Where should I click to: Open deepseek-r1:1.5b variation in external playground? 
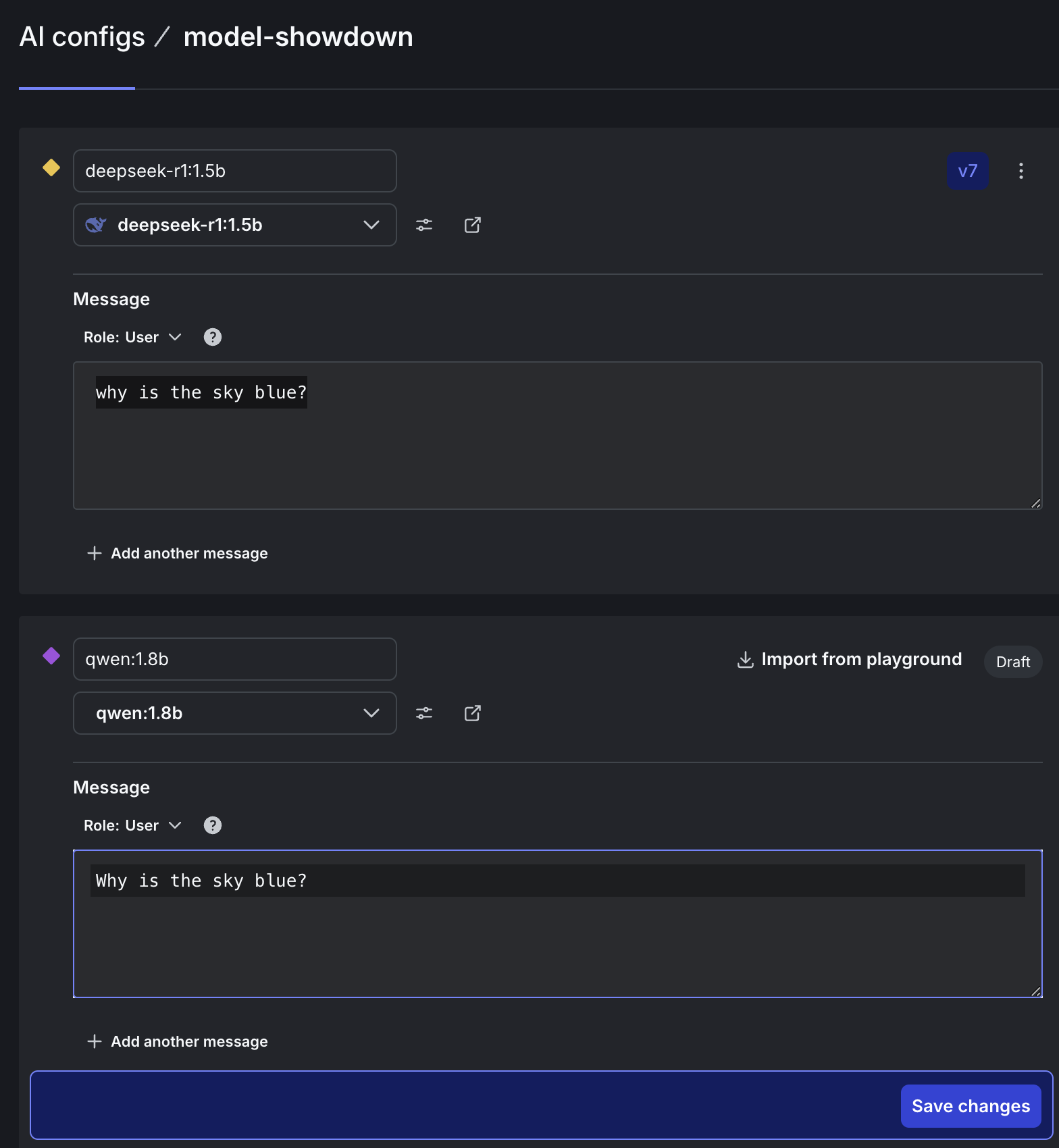473,225
